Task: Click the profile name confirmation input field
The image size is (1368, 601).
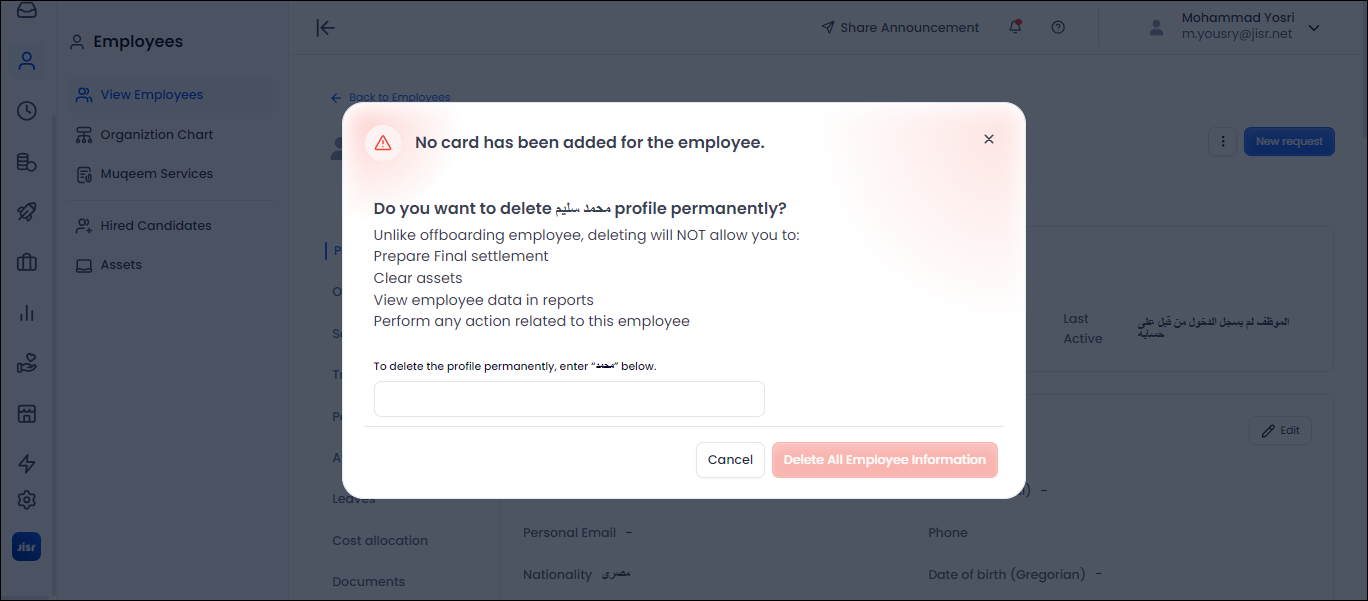Action: pos(569,399)
